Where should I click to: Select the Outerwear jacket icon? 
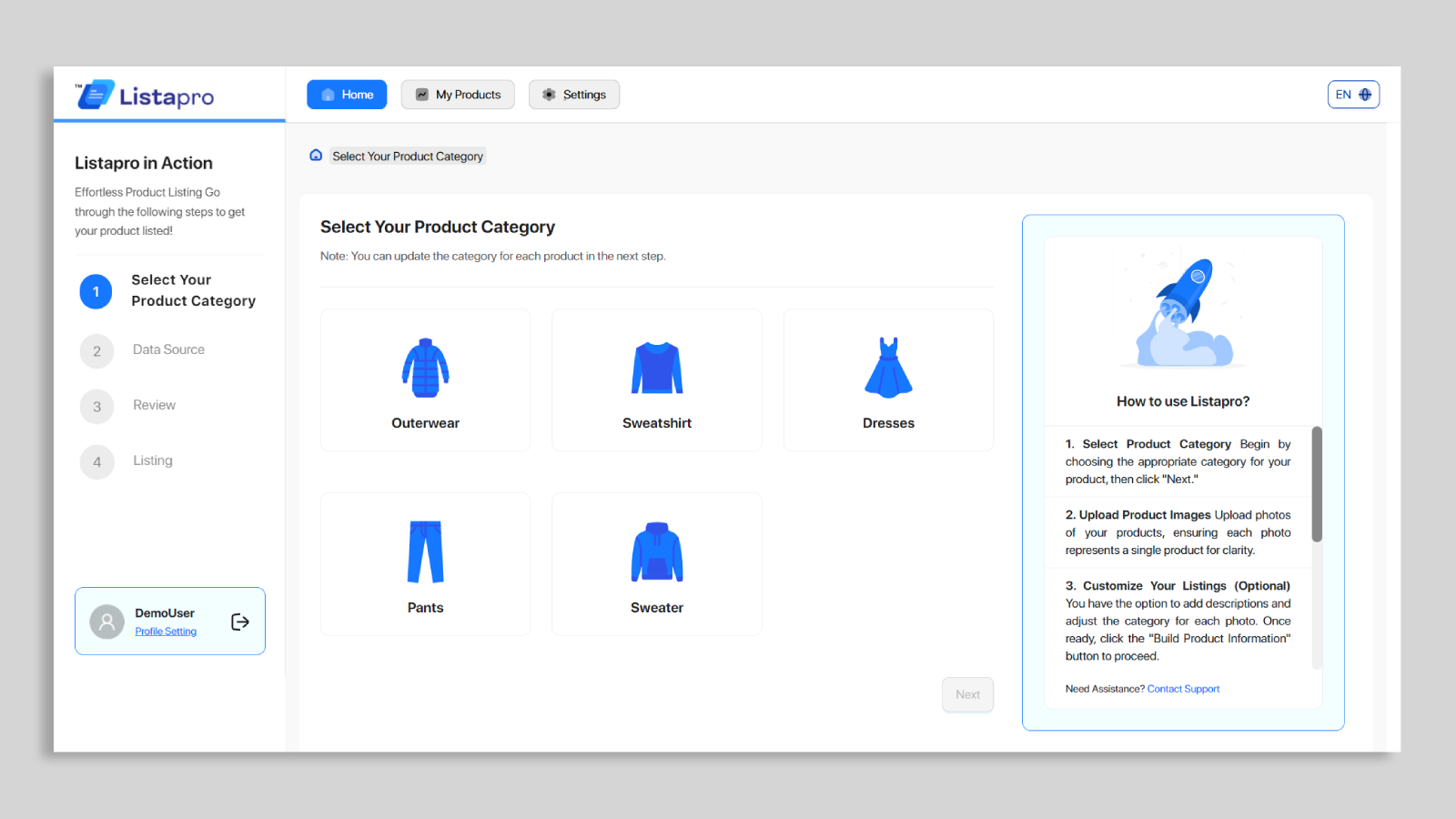pyautogui.click(x=425, y=368)
